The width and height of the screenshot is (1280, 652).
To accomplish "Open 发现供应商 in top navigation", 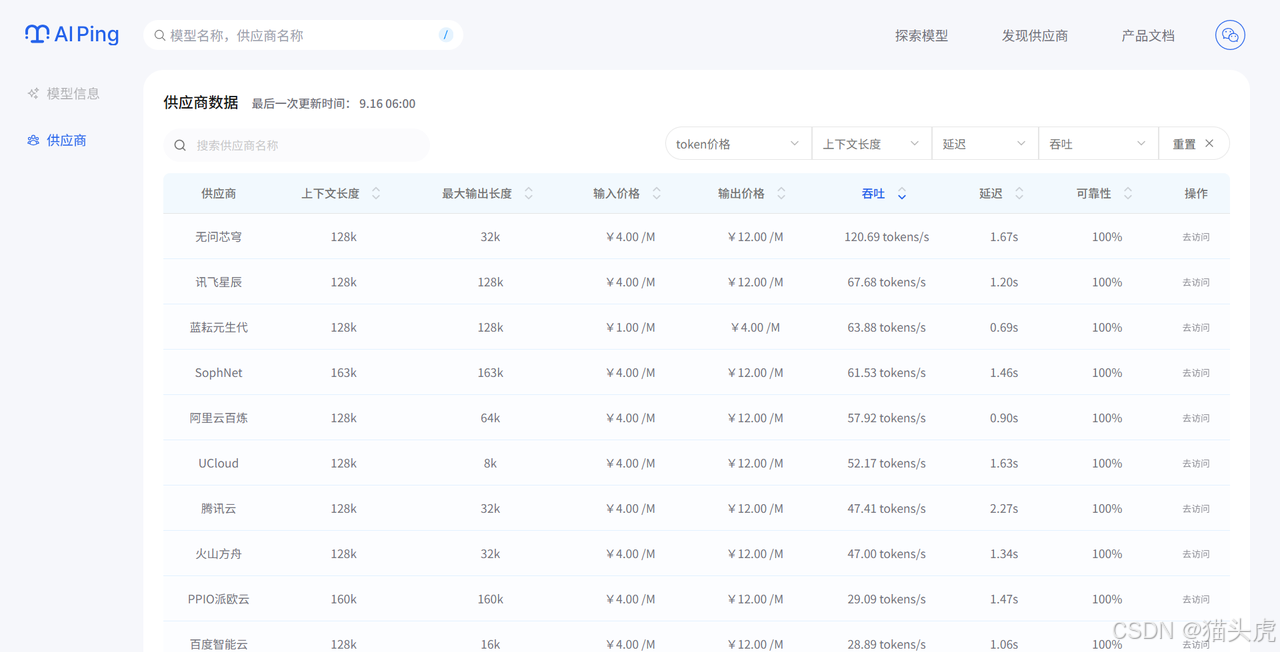I will pos(1035,35).
